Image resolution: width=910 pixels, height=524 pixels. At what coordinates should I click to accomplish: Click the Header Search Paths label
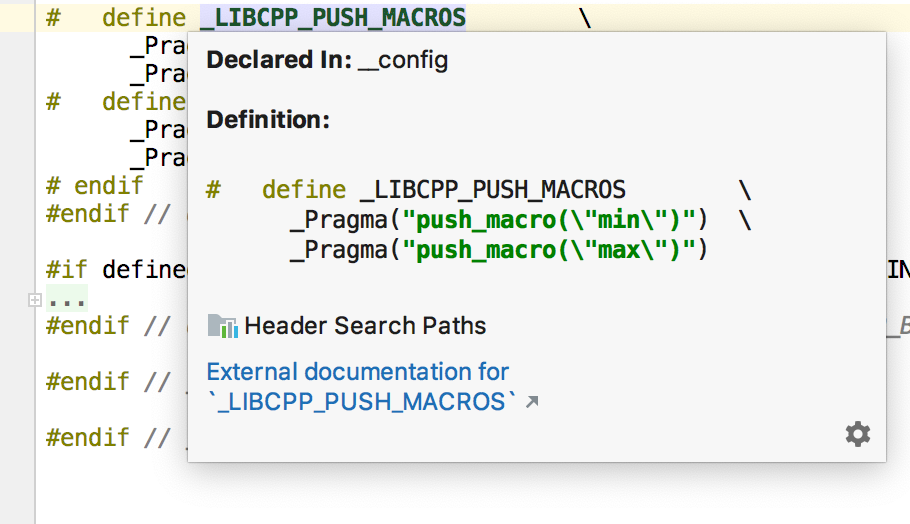[x=365, y=326]
